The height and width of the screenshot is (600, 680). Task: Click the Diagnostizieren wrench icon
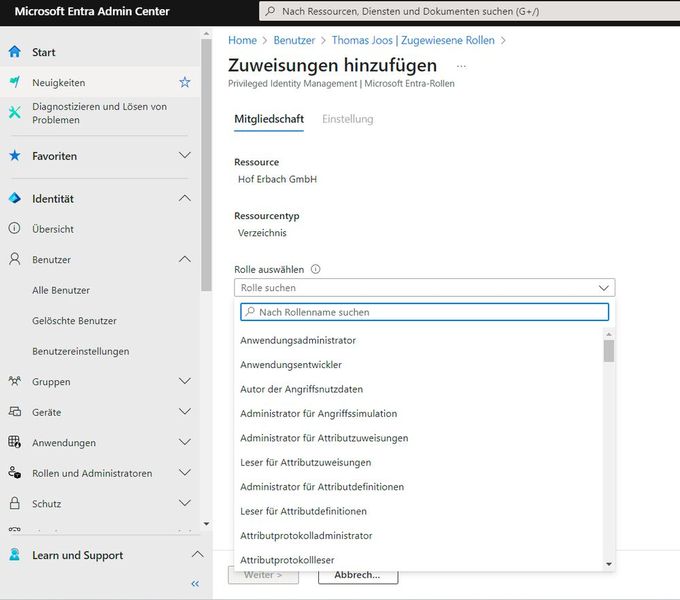(14, 112)
